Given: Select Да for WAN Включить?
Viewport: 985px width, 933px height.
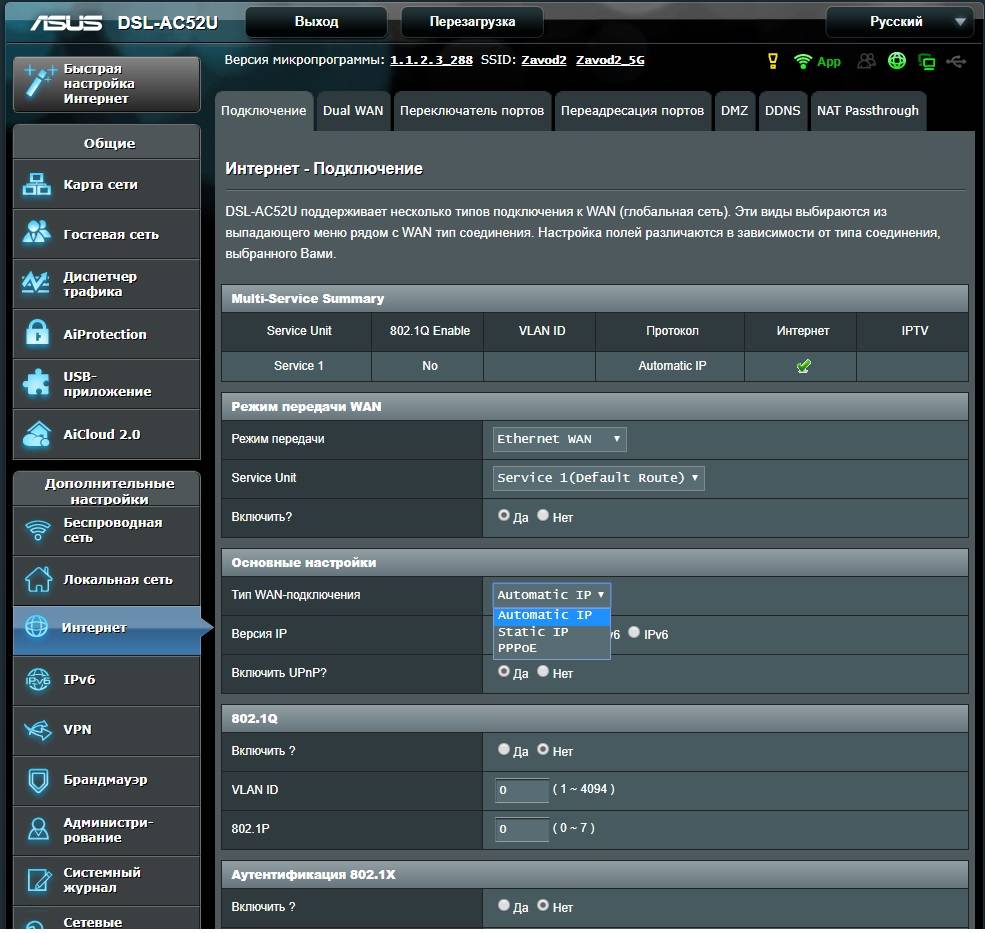Looking at the screenshot, I should click(503, 515).
